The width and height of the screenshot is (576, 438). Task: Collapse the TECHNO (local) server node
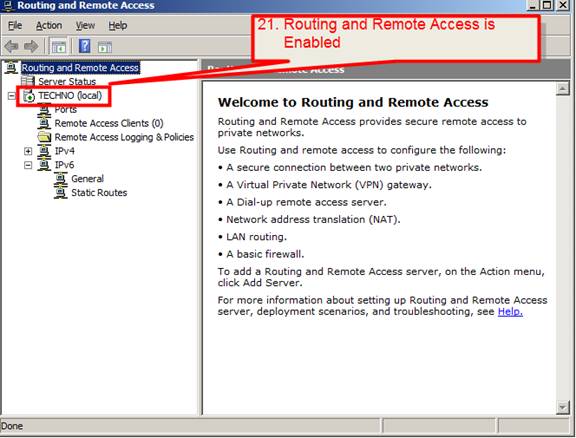tap(12, 96)
